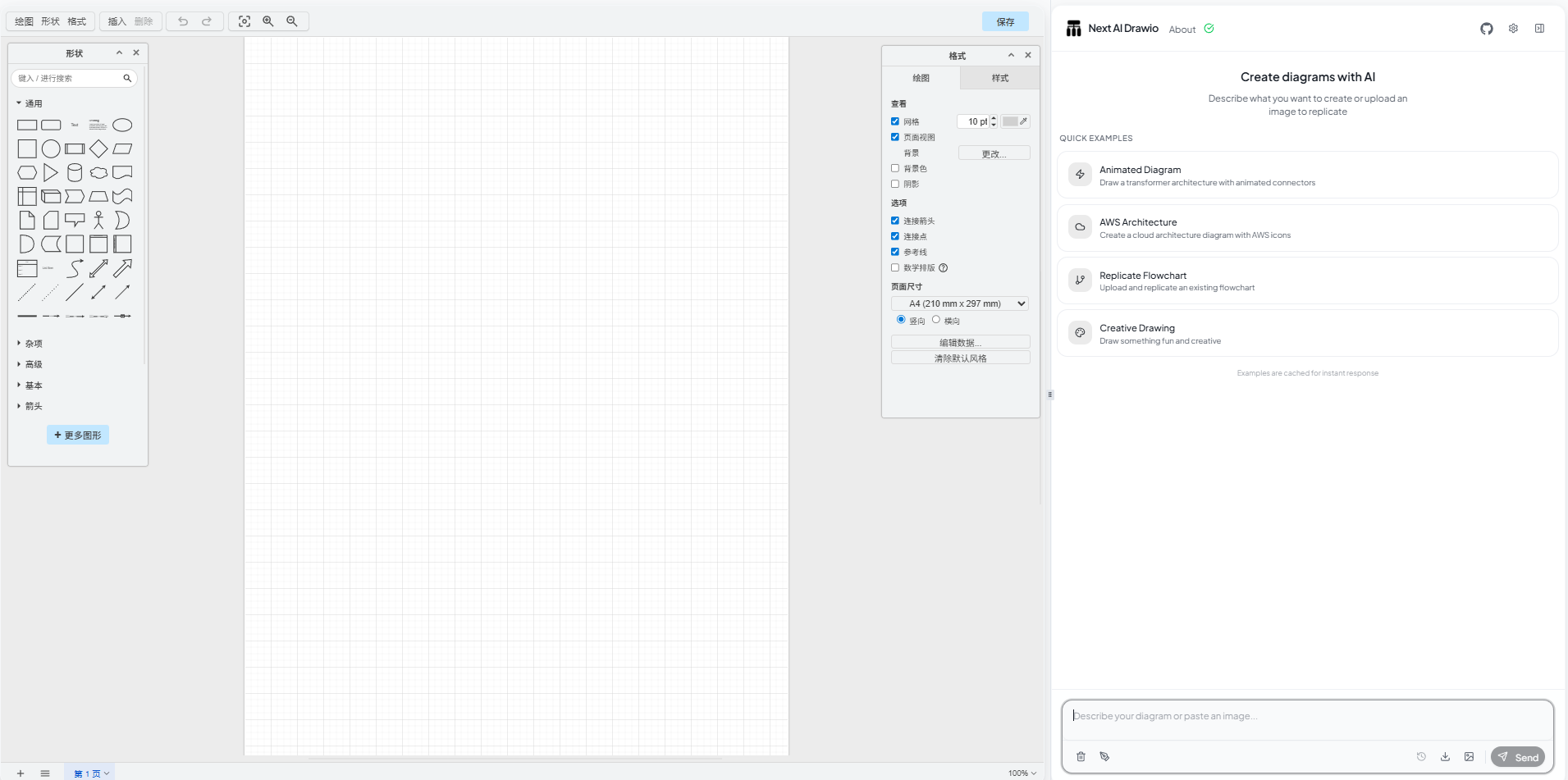
Task: Click the fit-to-screen icon in the toolbar
Action: [245, 21]
